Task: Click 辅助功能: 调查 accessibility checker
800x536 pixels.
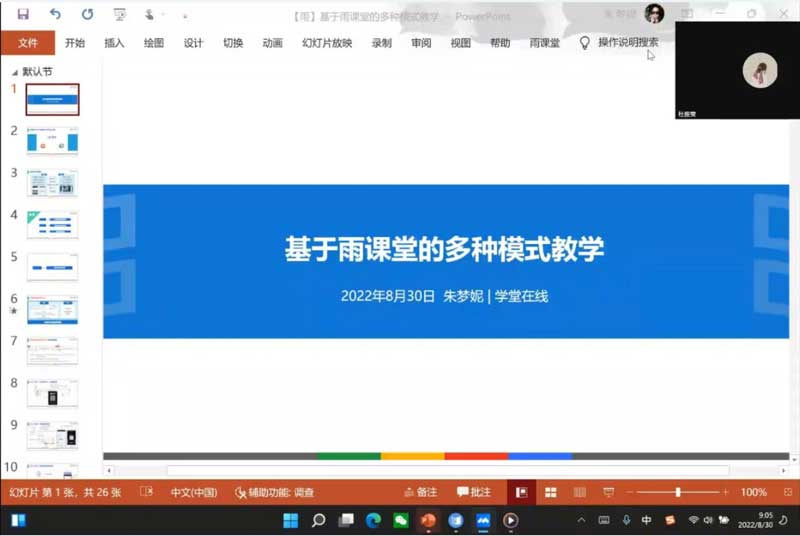Action: pos(274,492)
